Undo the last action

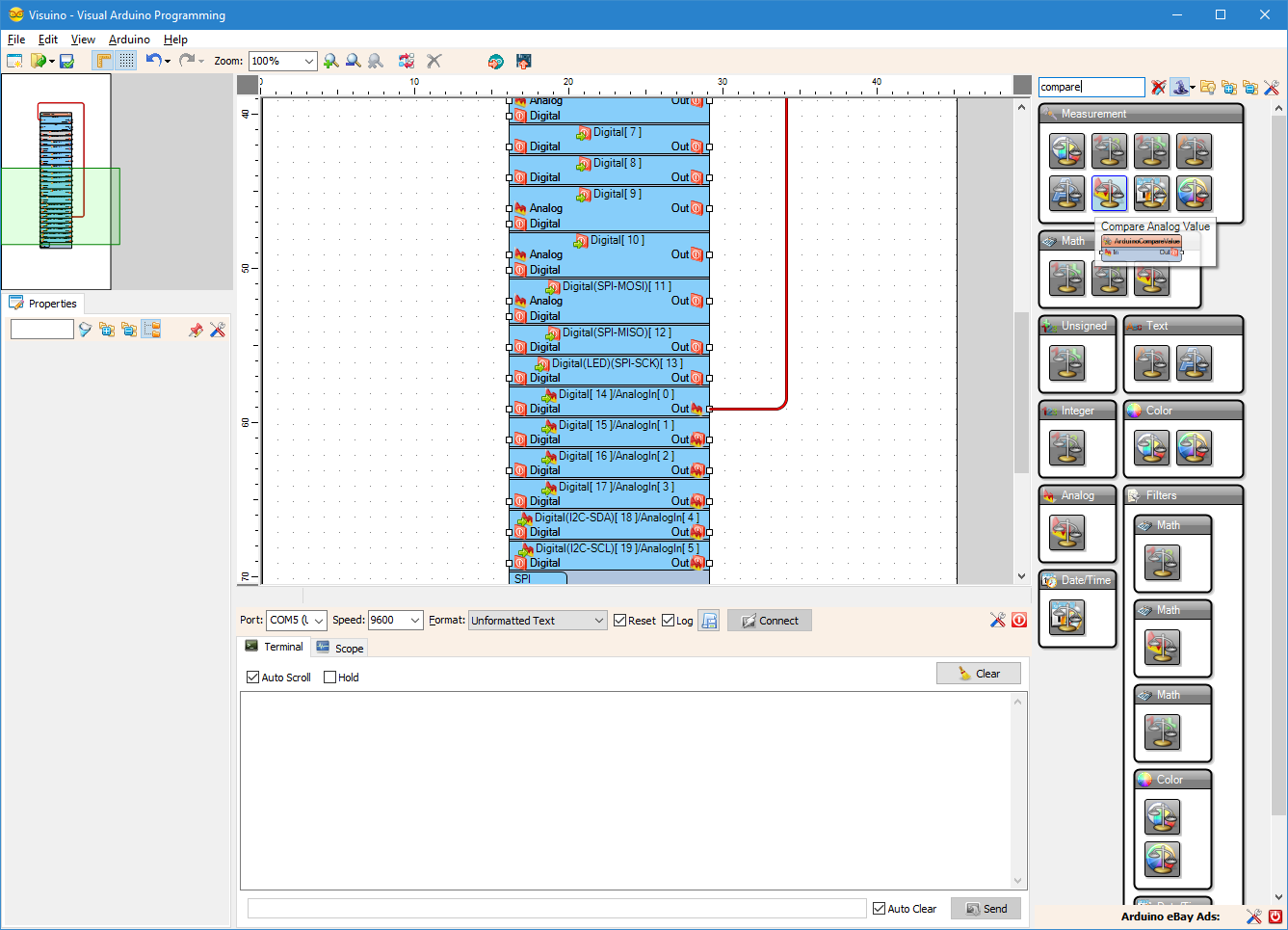[153, 61]
